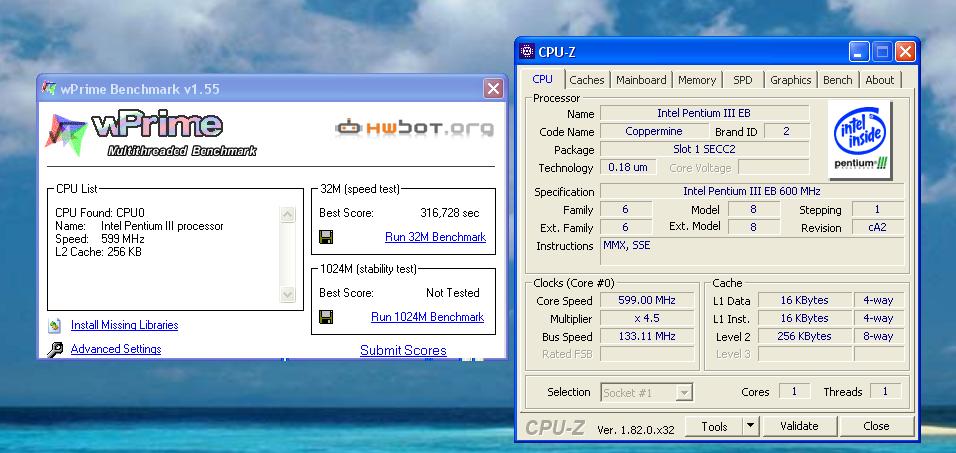
Task: Run the 1024M Benchmark
Action: coord(427,317)
